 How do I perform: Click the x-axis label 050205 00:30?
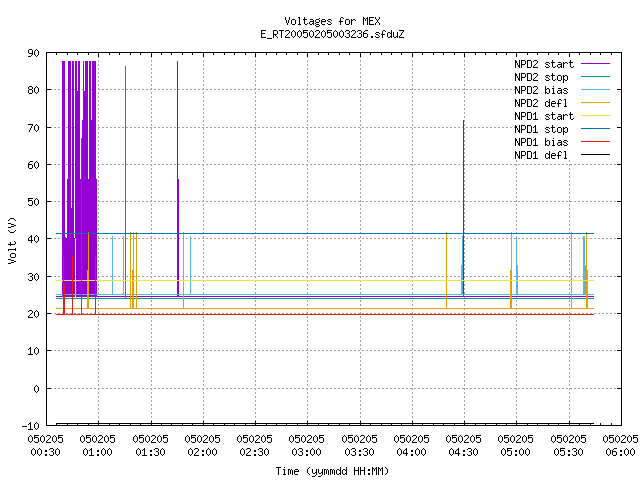46,446
